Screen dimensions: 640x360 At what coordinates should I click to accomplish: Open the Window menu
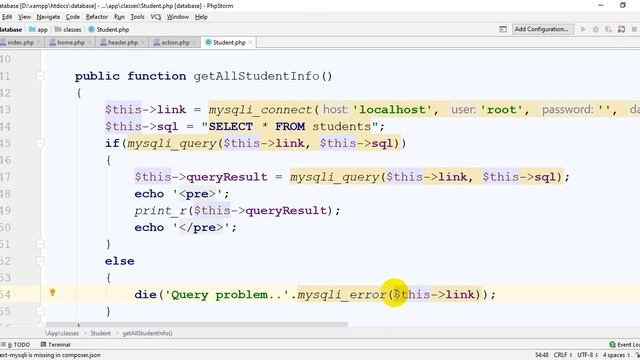[178, 17]
